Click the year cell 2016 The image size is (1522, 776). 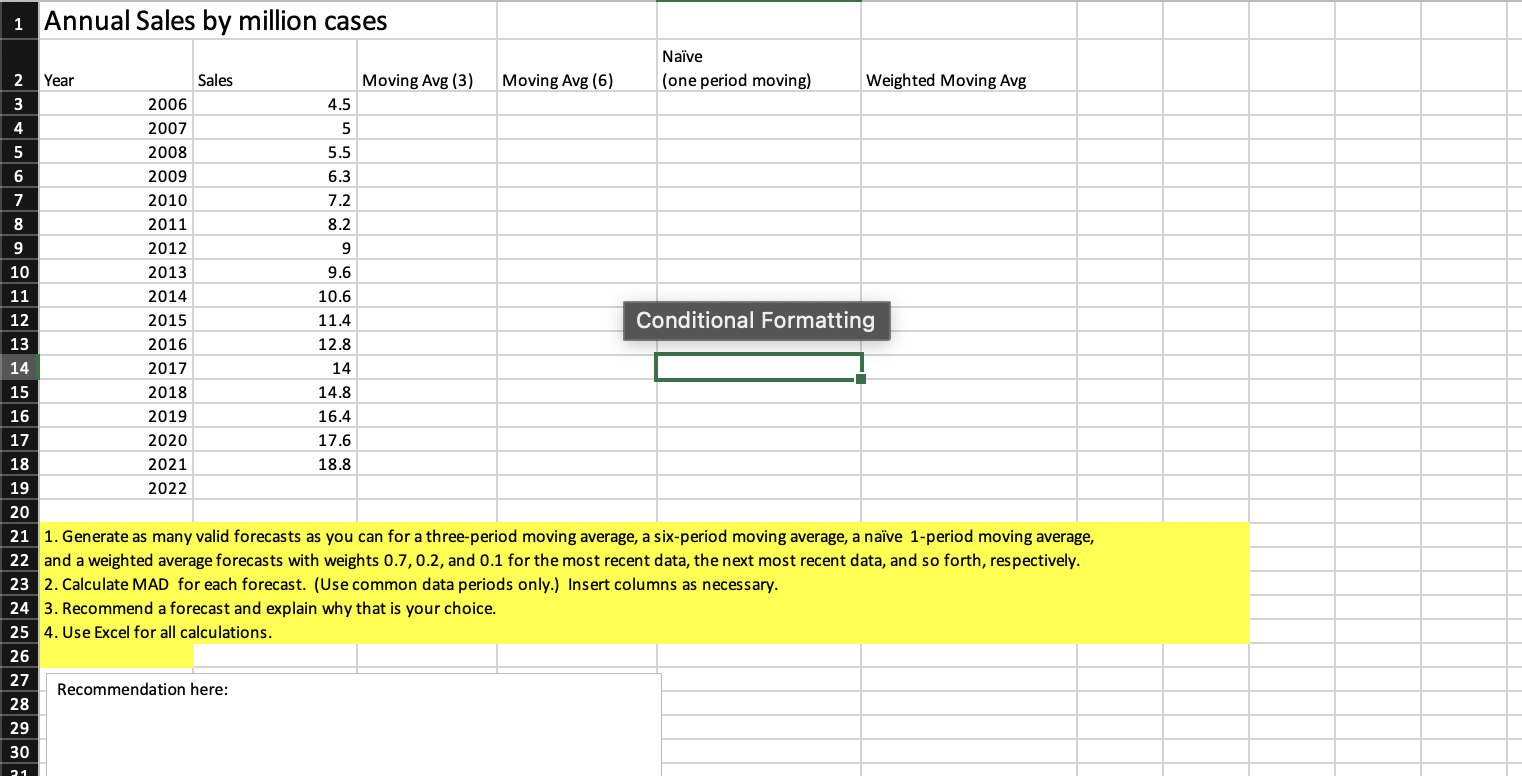pos(116,344)
